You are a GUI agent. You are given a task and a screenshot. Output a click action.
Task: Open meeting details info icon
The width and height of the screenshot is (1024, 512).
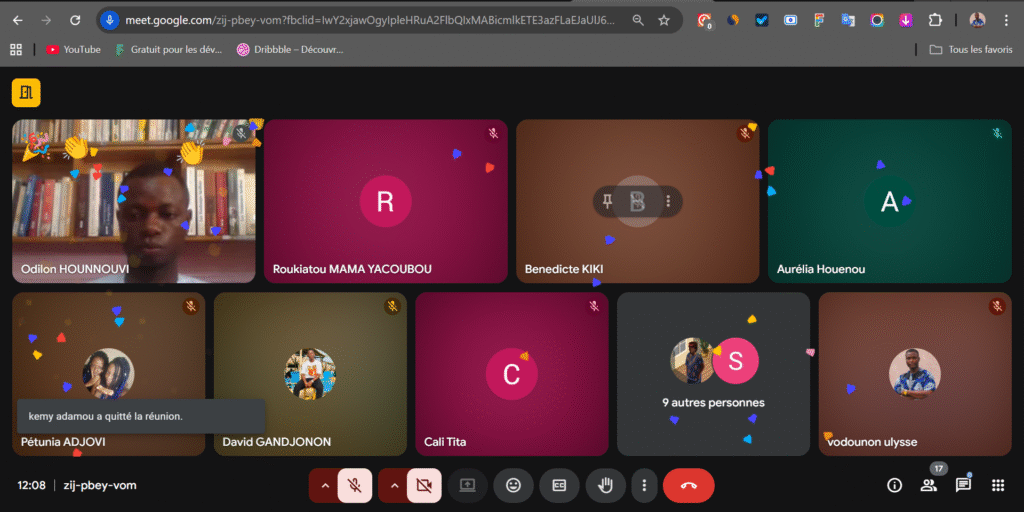click(895, 485)
